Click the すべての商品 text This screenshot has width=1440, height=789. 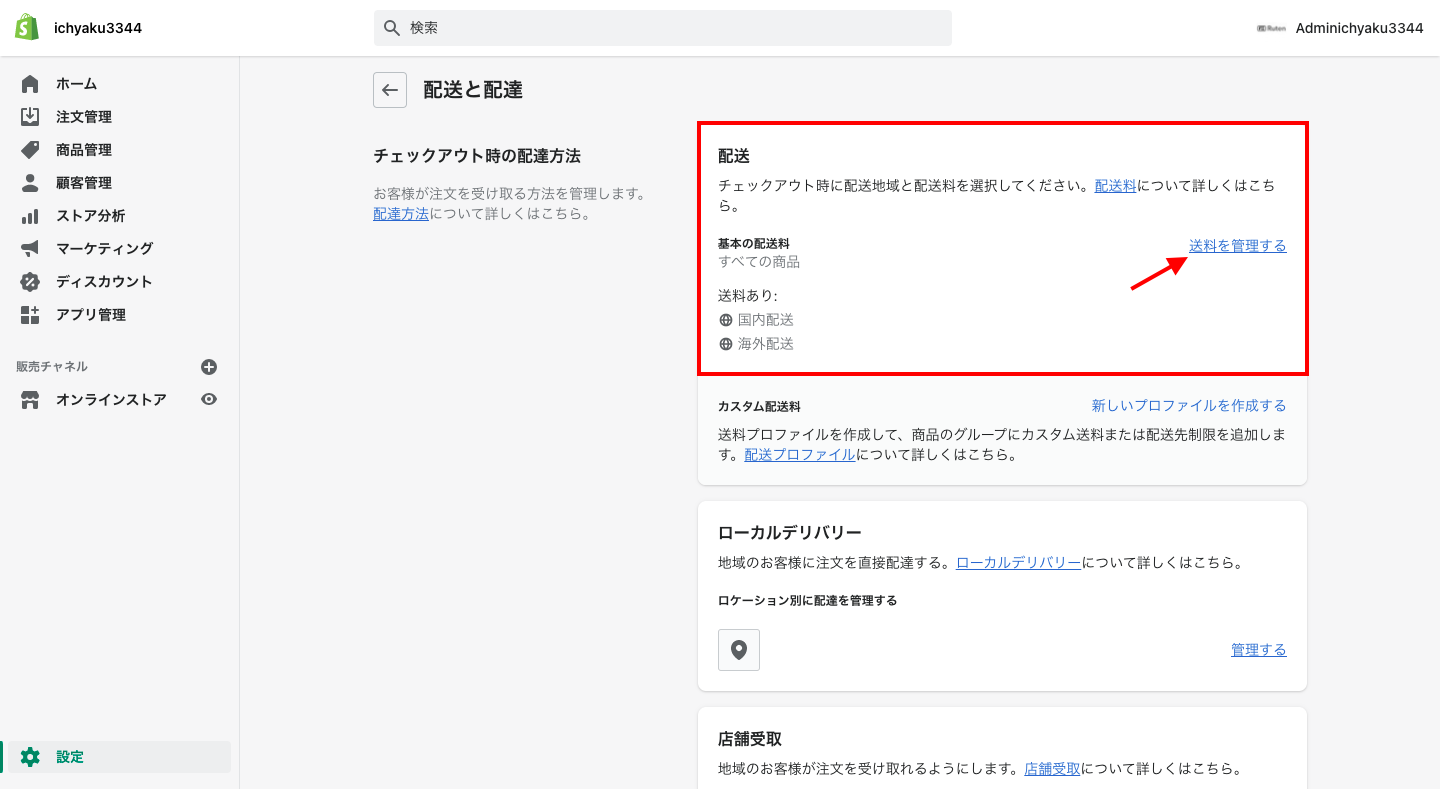(x=759, y=262)
